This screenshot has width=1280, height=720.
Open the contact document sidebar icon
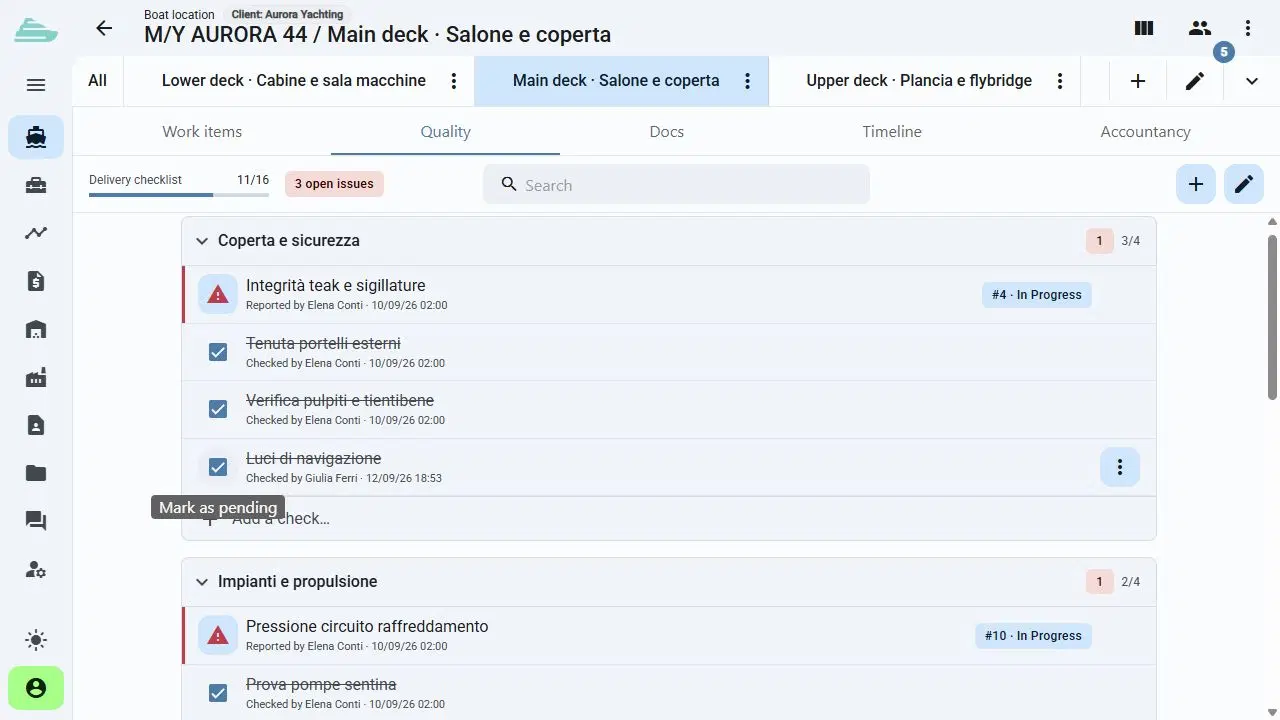click(x=36, y=425)
